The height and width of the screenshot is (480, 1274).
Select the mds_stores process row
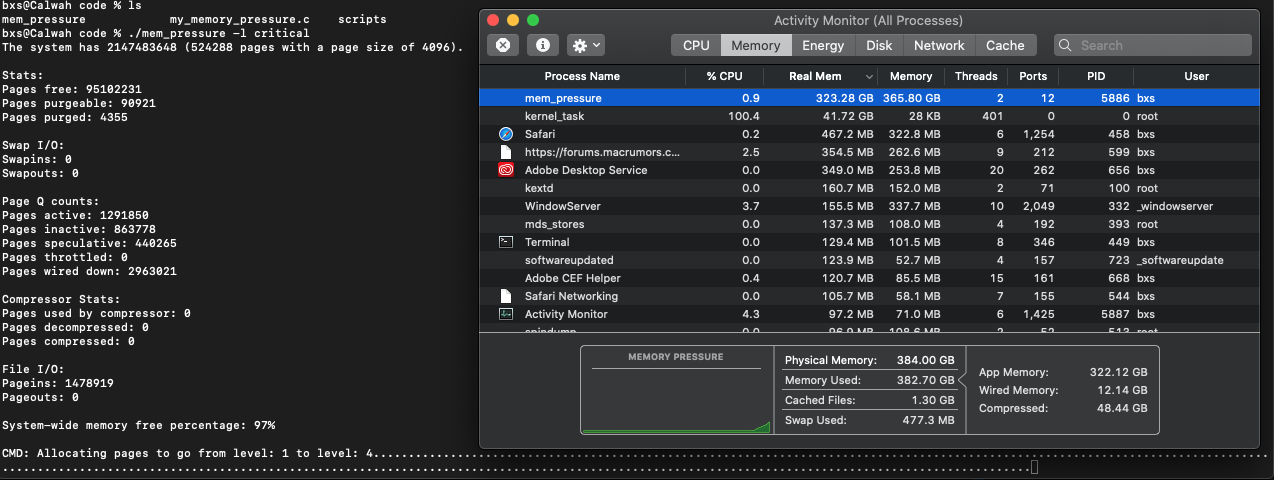pyautogui.click(x=870, y=224)
